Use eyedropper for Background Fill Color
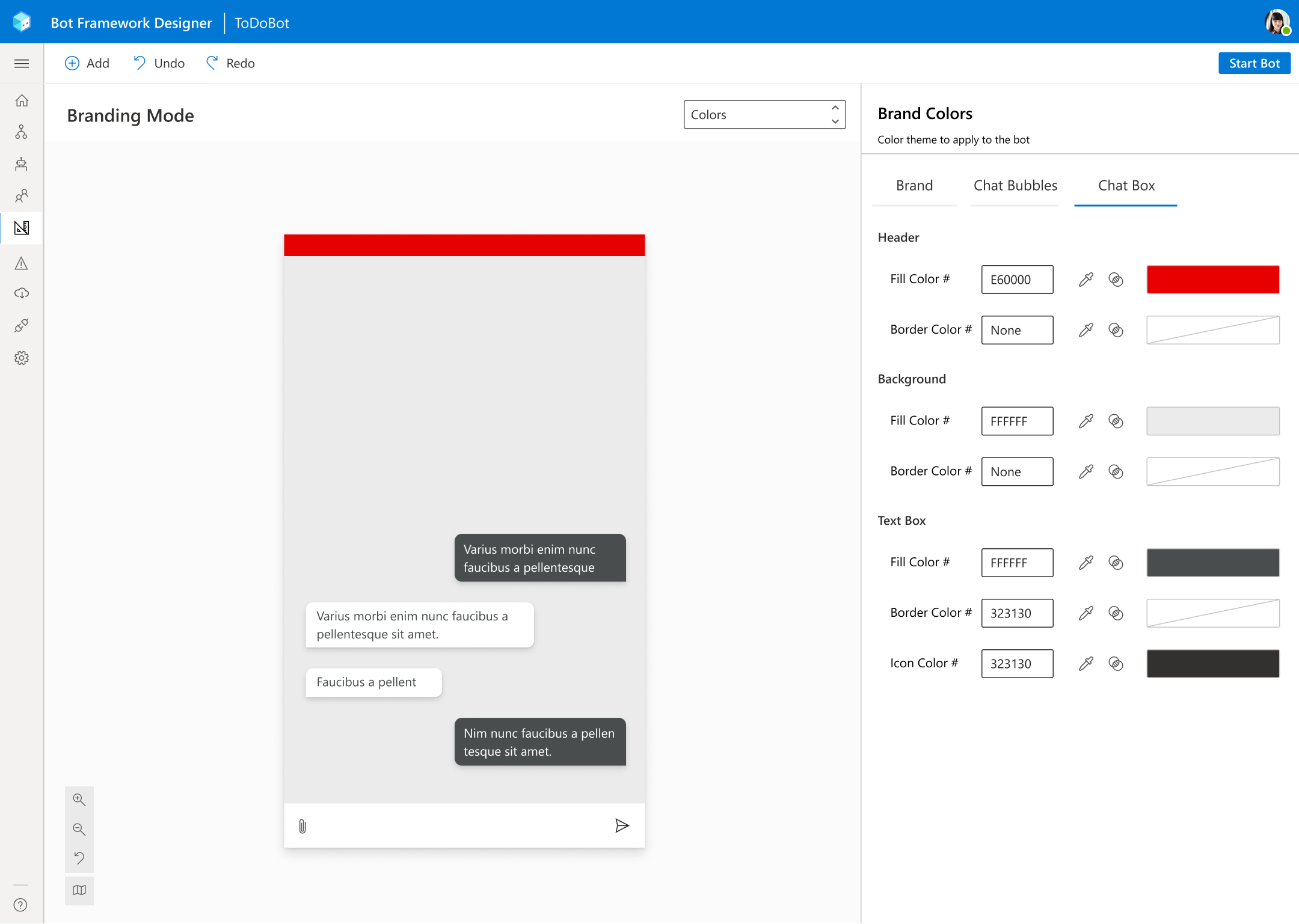 tap(1086, 421)
